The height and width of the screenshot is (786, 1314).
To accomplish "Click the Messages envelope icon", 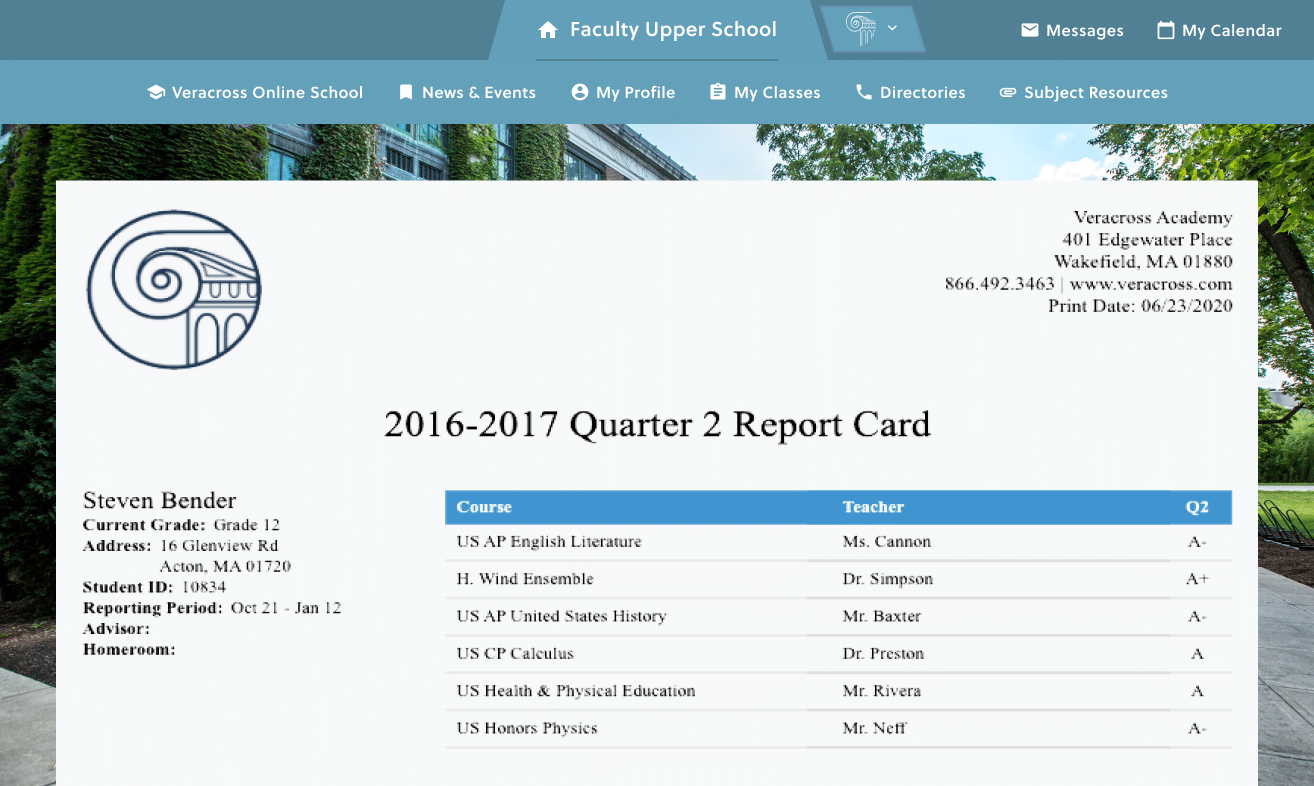I will tap(1029, 31).
